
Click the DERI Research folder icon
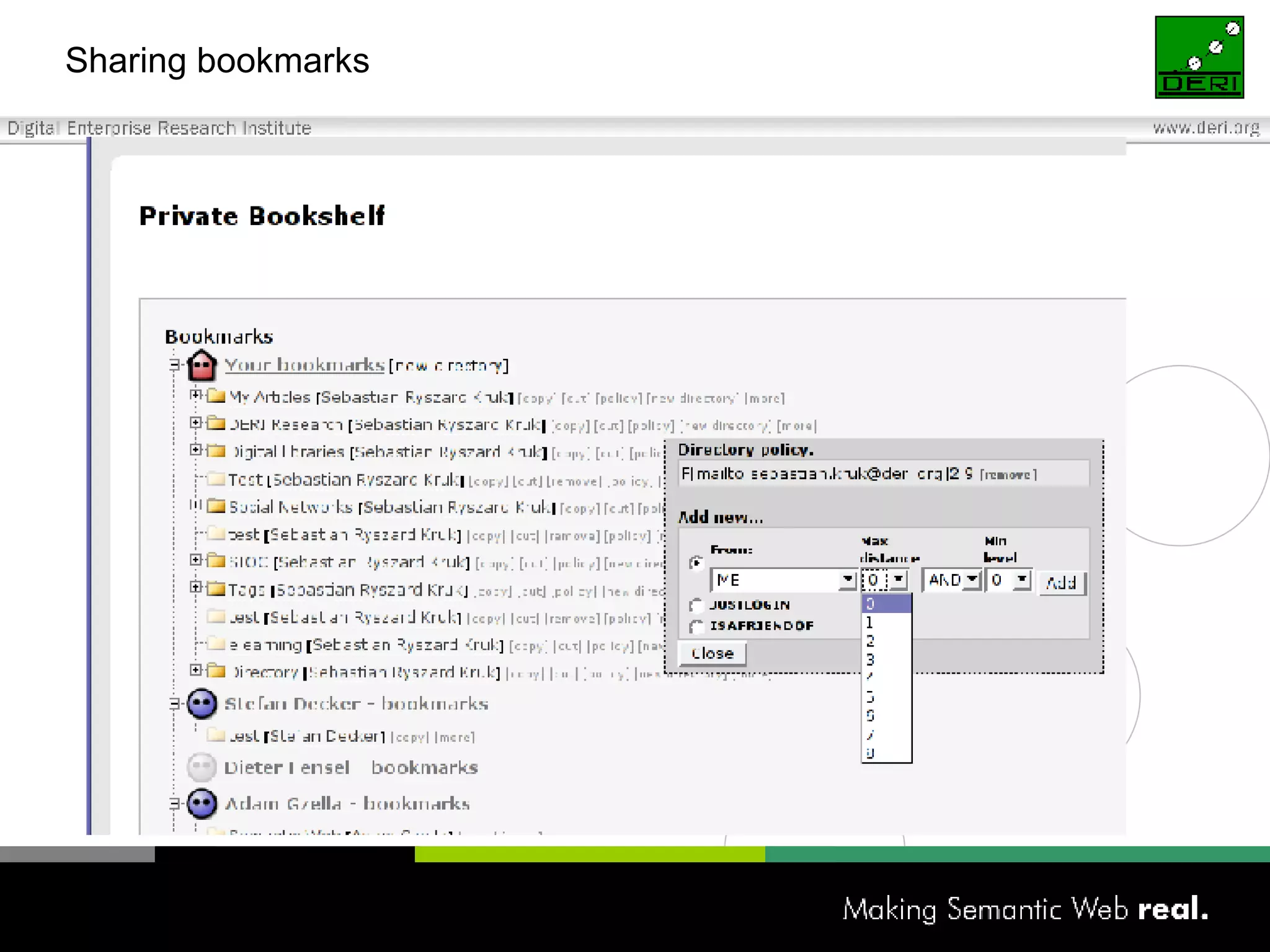tap(216, 423)
